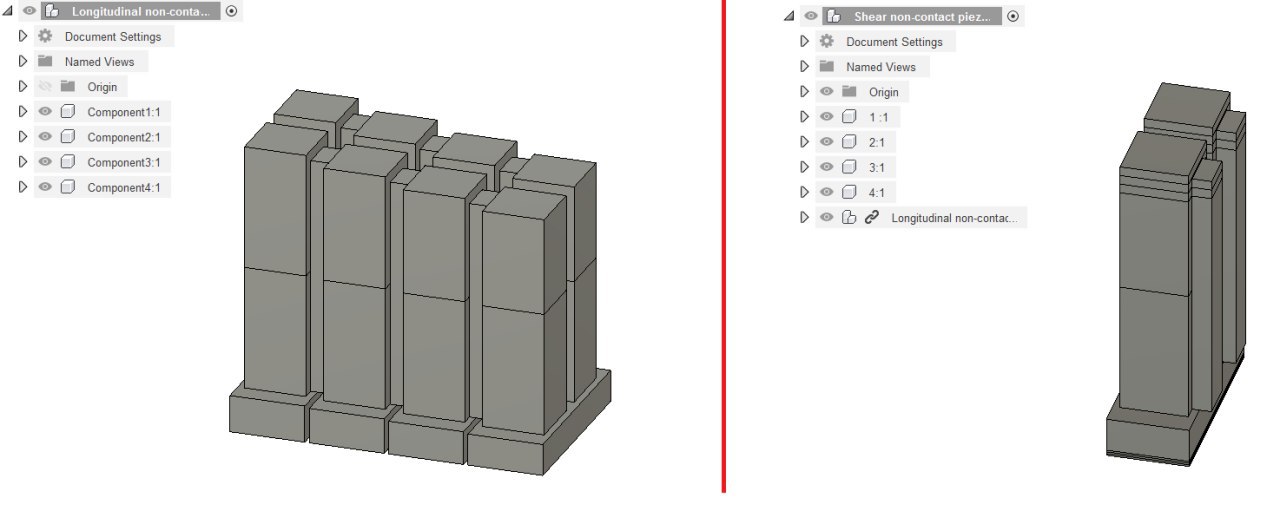Click the Document Settings gear in Longitudinal tree
The image size is (1280, 524).
click(x=45, y=36)
